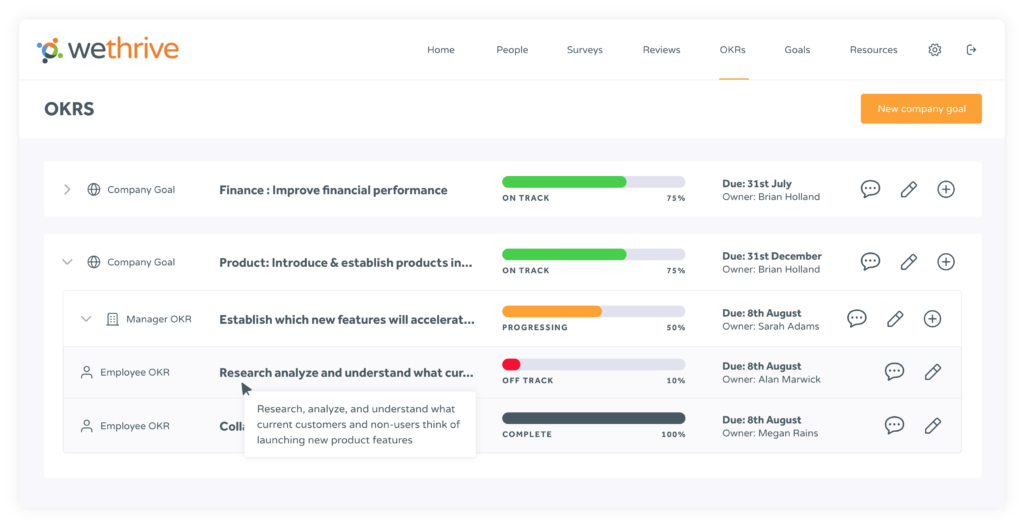The height and width of the screenshot is (527, 1024).
Task: Log out using the exit icon
Action: point(971,50)
